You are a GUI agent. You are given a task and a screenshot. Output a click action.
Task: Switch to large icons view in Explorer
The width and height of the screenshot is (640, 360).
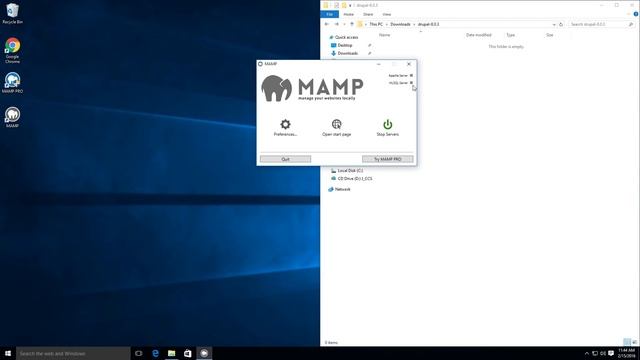tap(635, 342)
